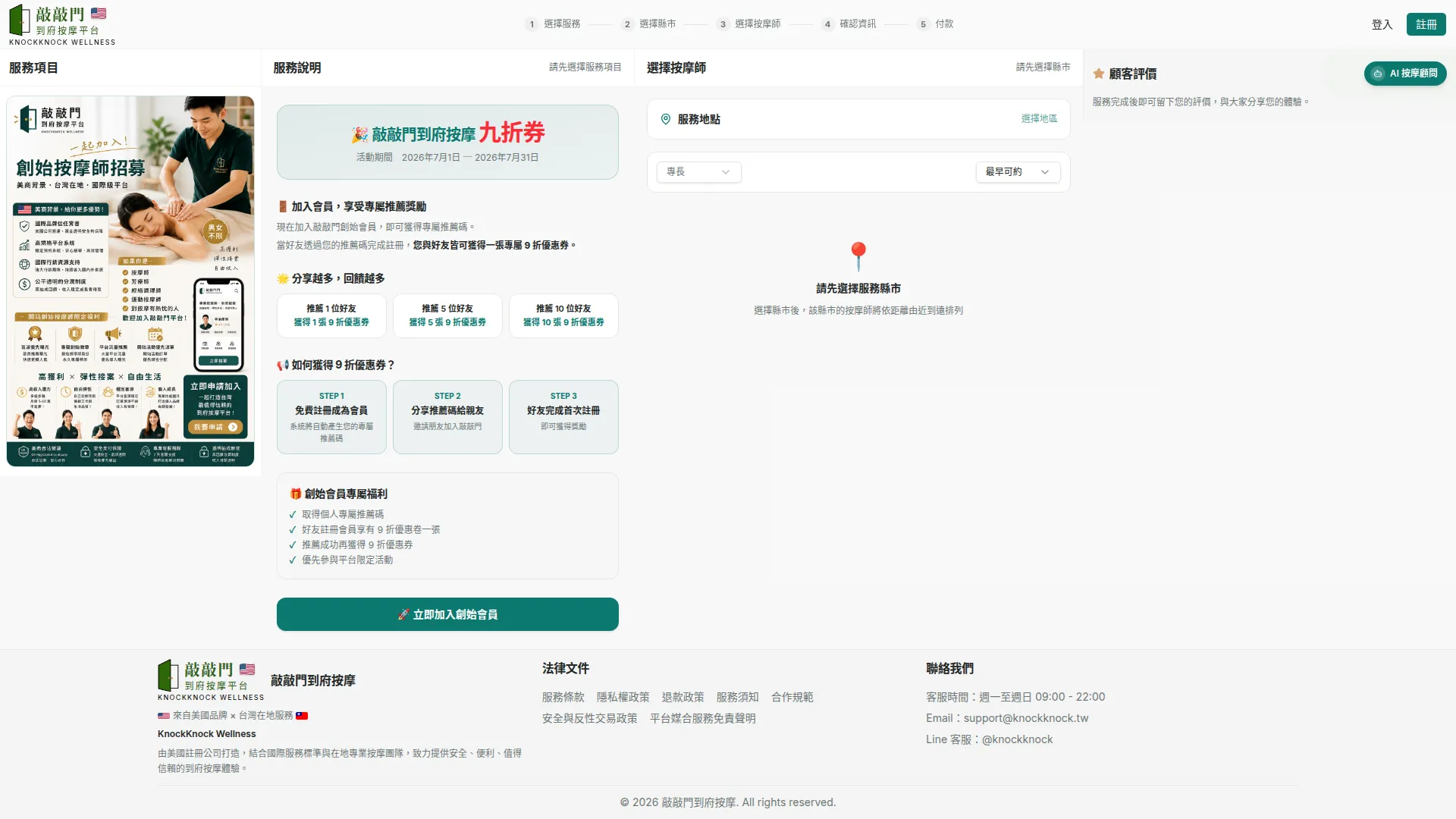Click the US flag icon beside footer logo

(x=247, y=670)
